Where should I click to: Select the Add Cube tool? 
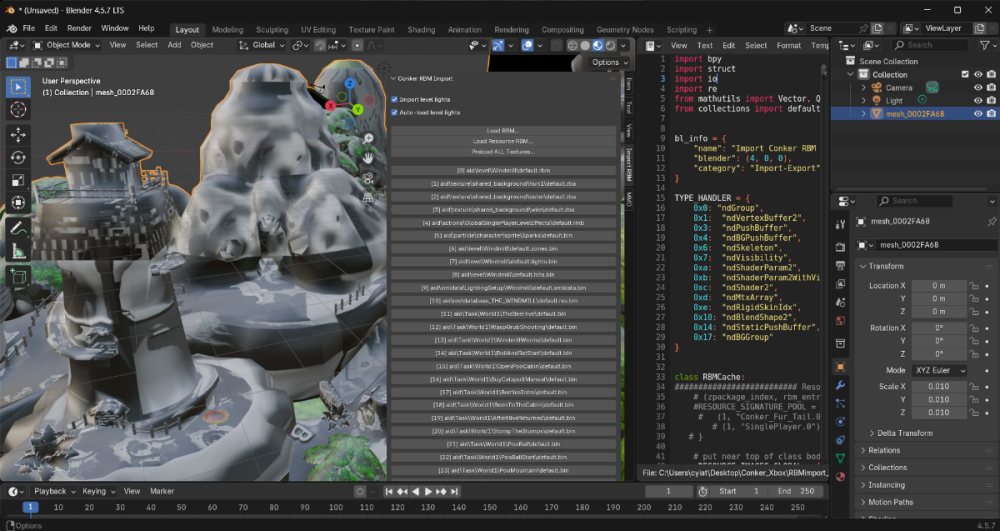(x=18, y=277)
